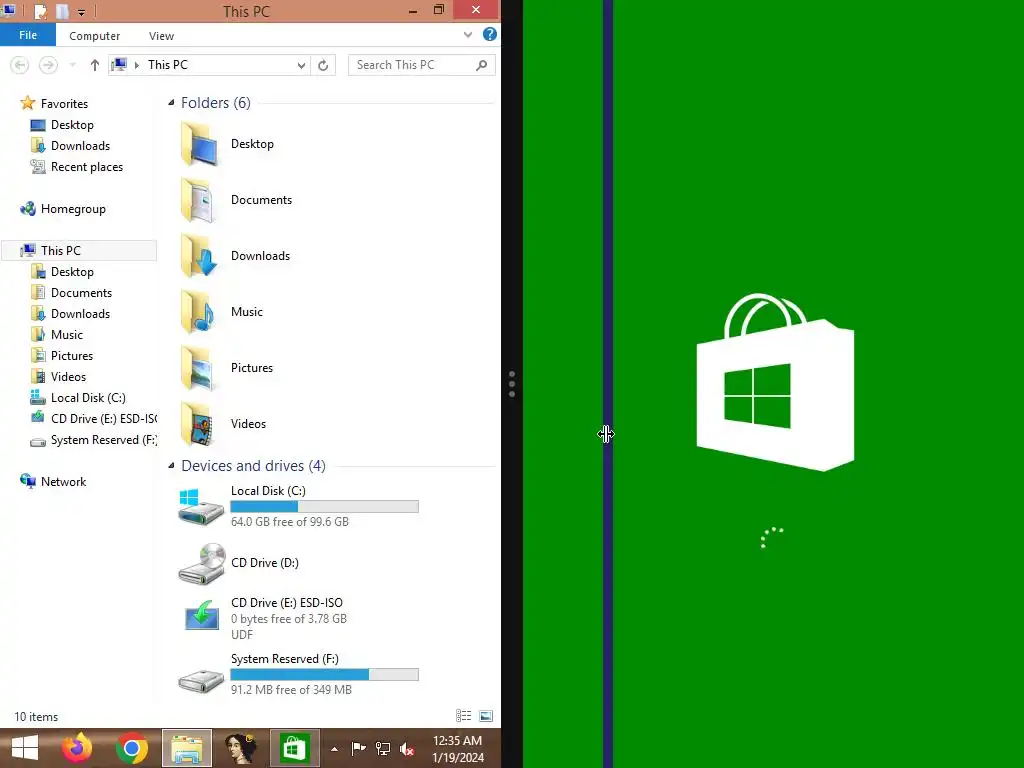1024x768 pixels.
Task: Click the network tray icon
Action: (383, 748)
